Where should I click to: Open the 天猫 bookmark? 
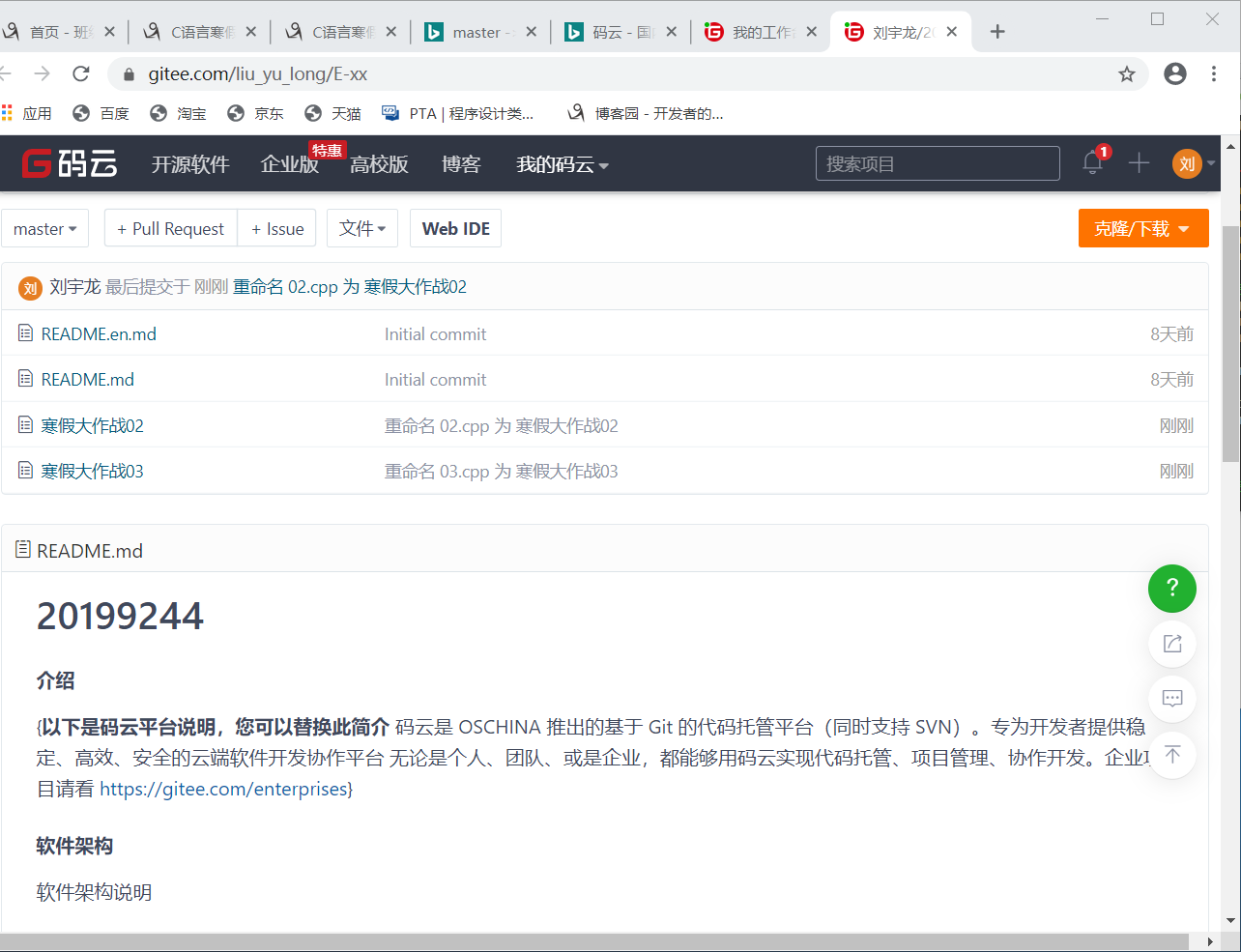click(332, 113)
